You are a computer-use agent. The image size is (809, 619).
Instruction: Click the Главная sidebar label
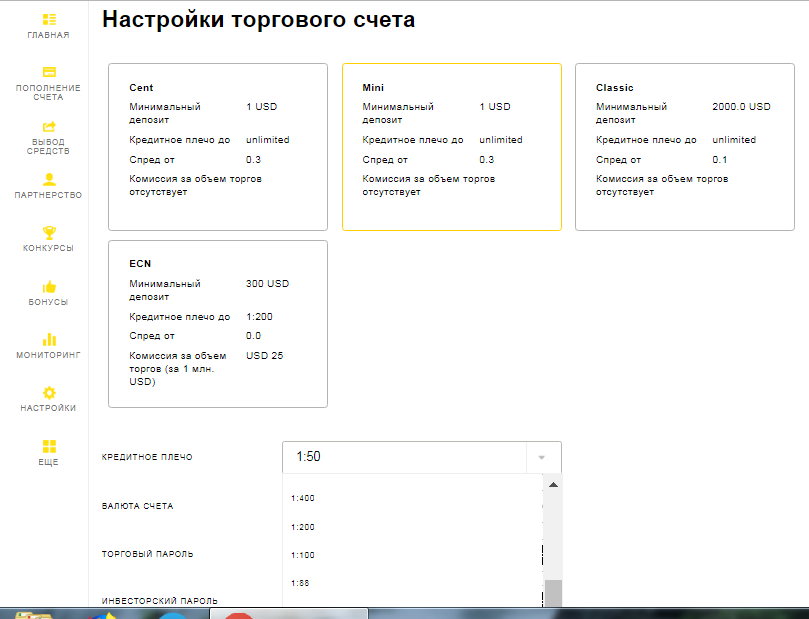(x=48, y=35)
